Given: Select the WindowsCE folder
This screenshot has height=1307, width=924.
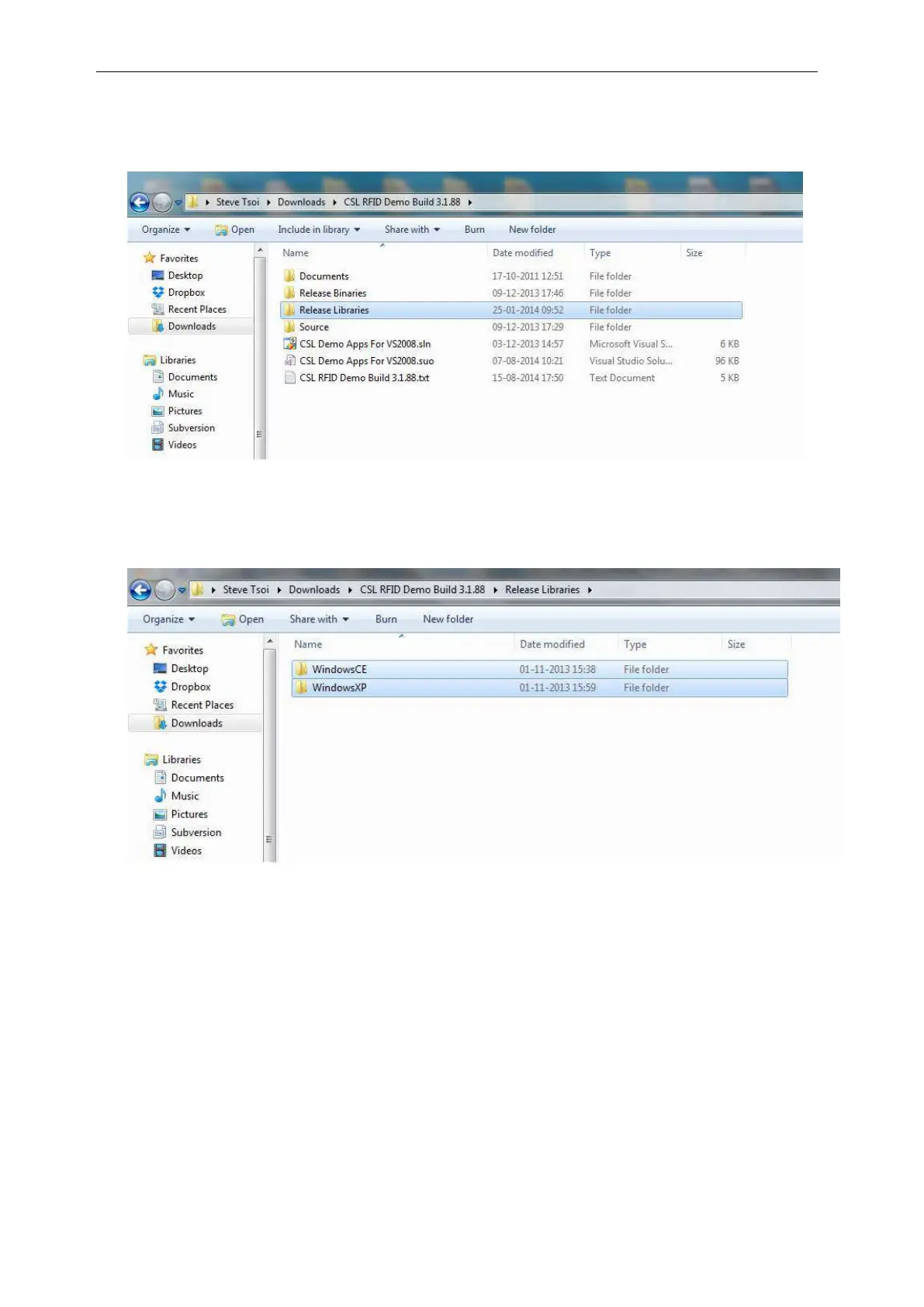Looking at the screenshot, I should [x=540, y=670].
